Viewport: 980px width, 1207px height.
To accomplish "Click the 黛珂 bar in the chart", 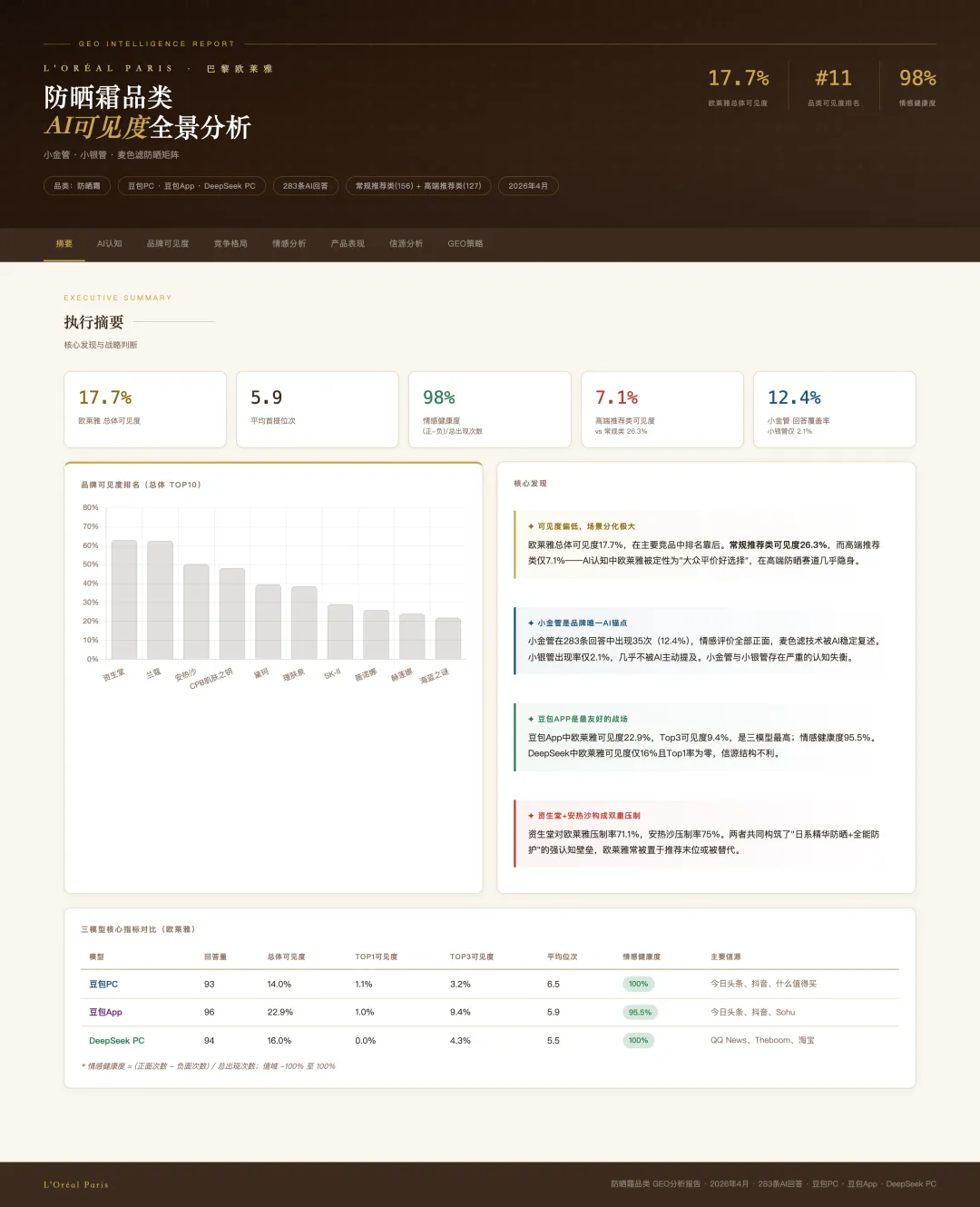I will (x=268, y=622).
